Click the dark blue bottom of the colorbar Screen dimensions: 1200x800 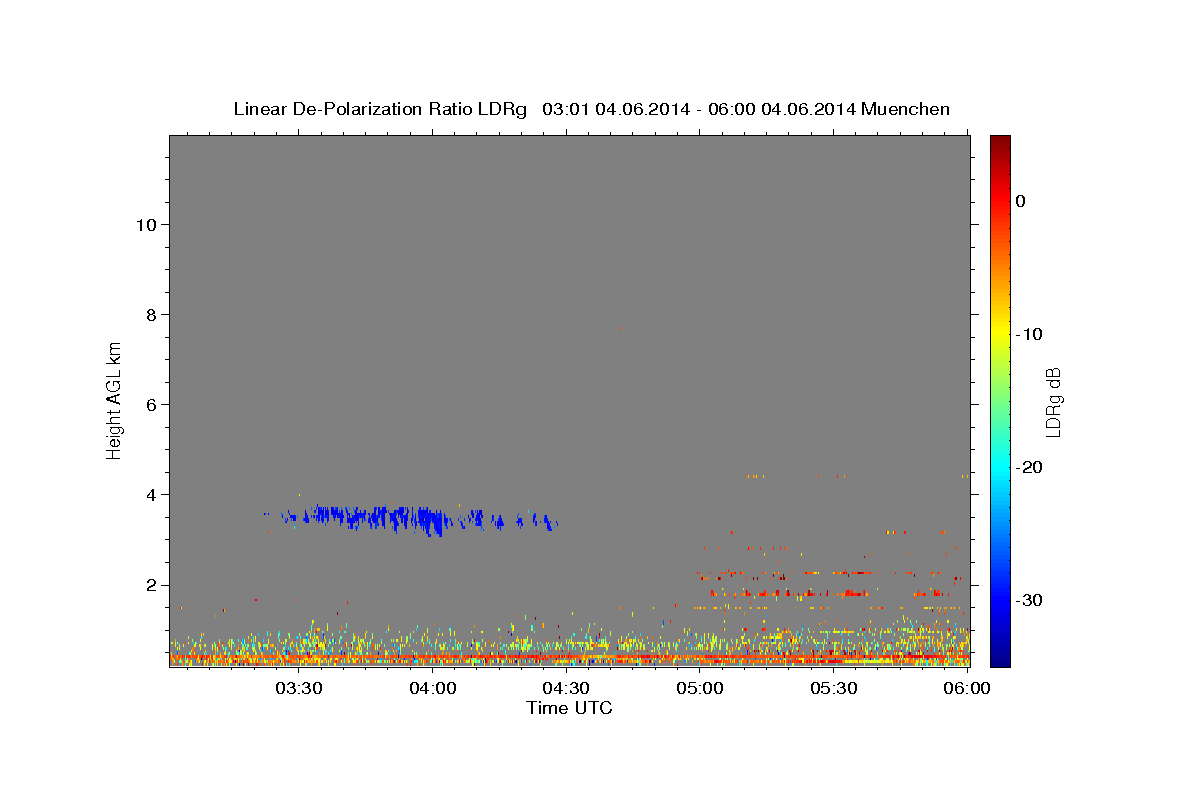pos(1000,658)
